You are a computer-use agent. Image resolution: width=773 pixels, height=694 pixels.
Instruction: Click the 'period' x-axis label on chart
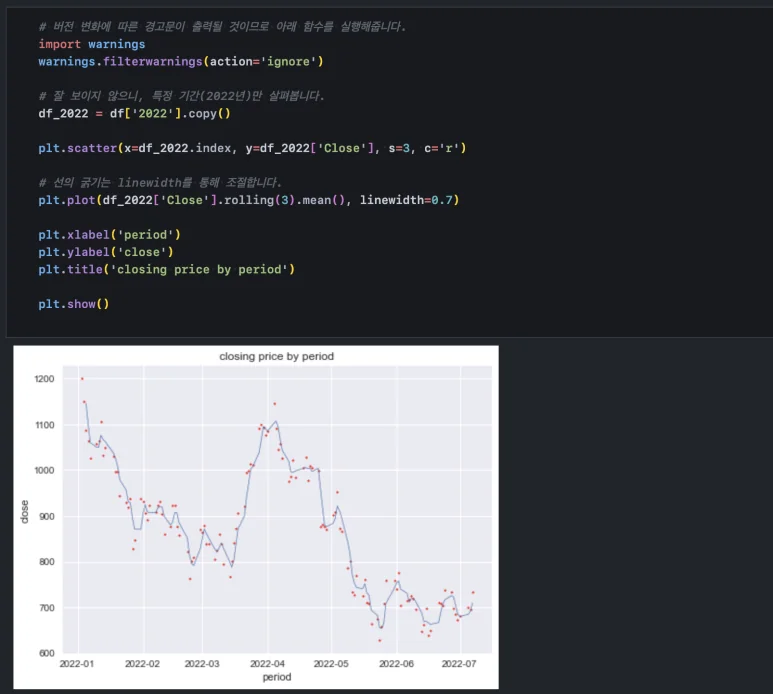pyautogui.click(x=277, y=676)
